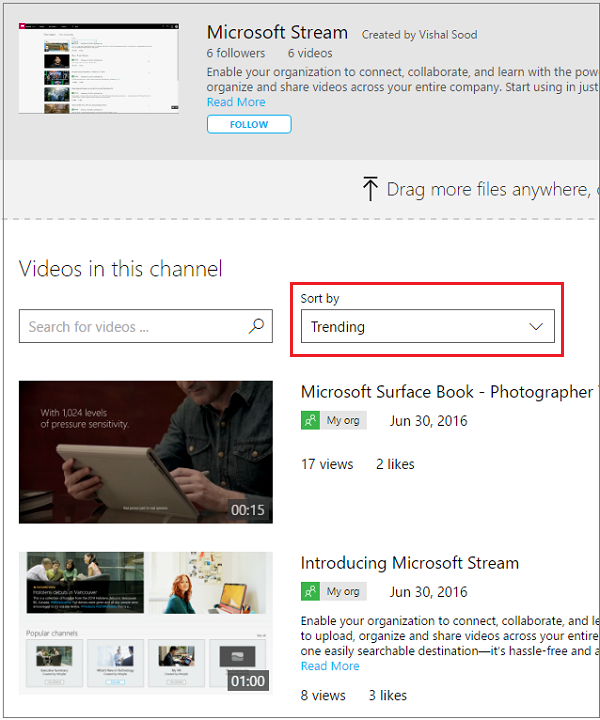Click the 00:15 duration badge on Surface Book video
Image resolution: width=600 pixels, height=720 pixels.
click(x=248, y=510)
